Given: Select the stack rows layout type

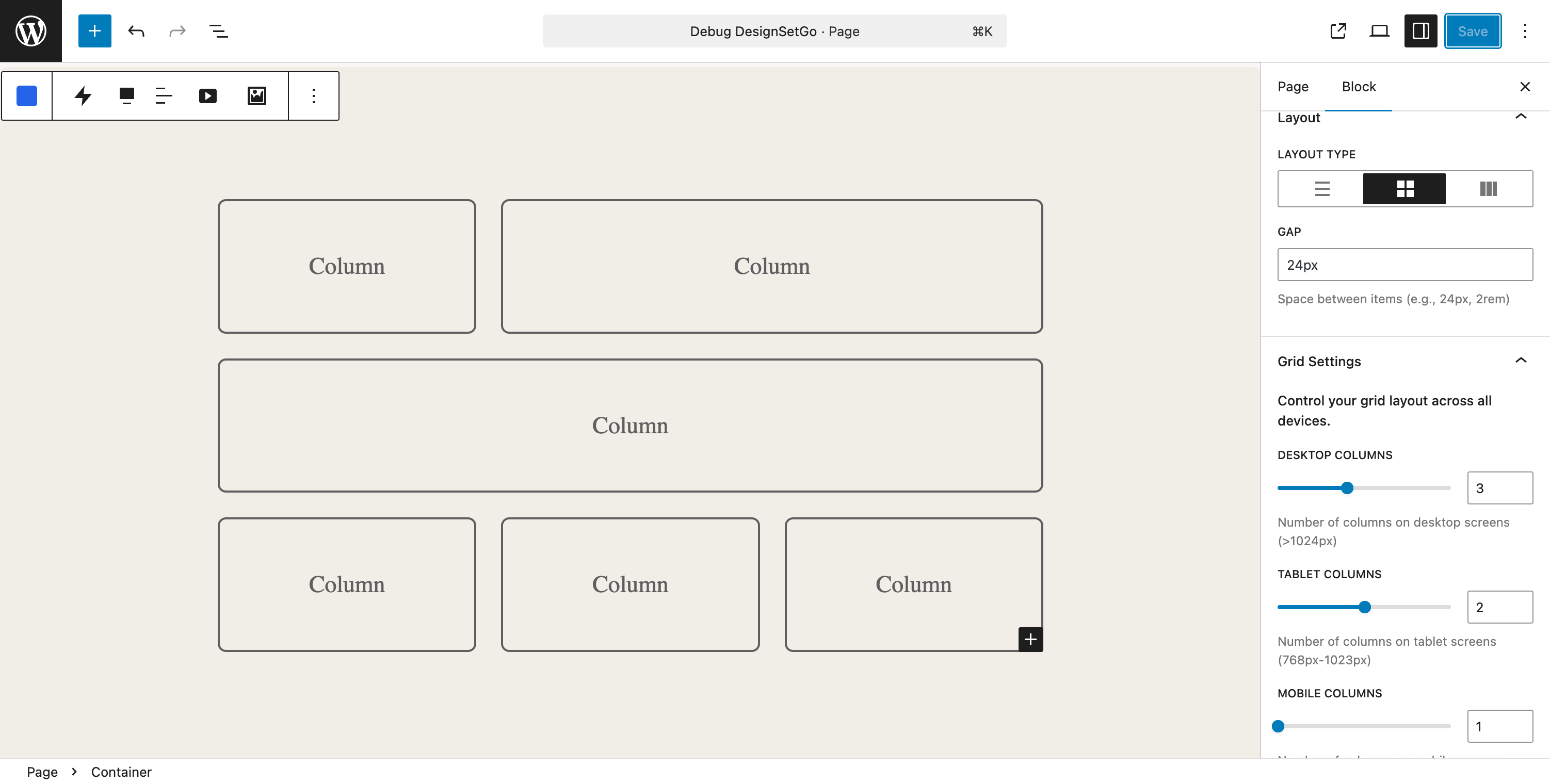Looking at the screenshot, I should coord(1322,189).
